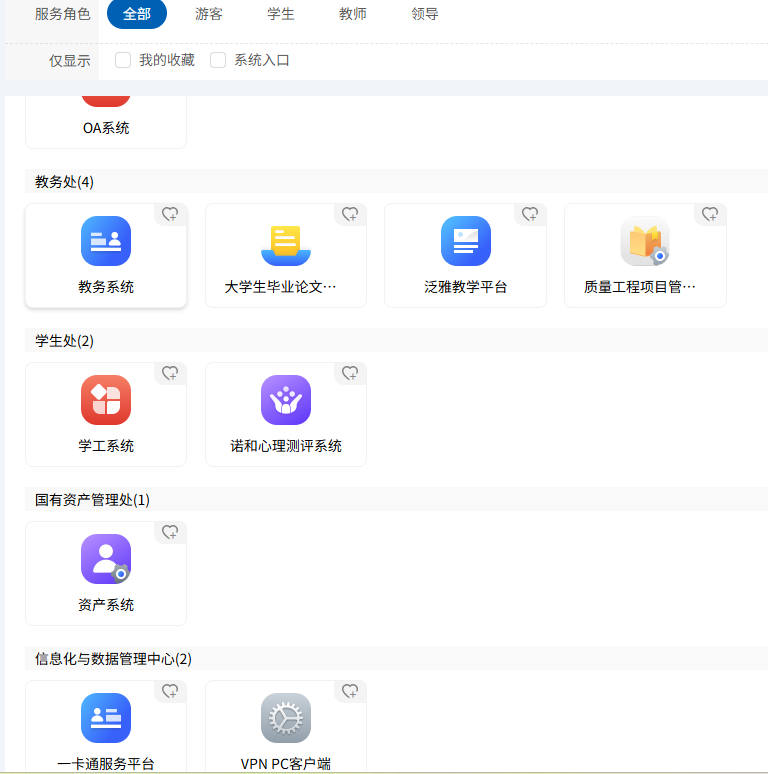Switch to the 学生 role tab
This screenshot has width=768, height=774.
point(281,14)
